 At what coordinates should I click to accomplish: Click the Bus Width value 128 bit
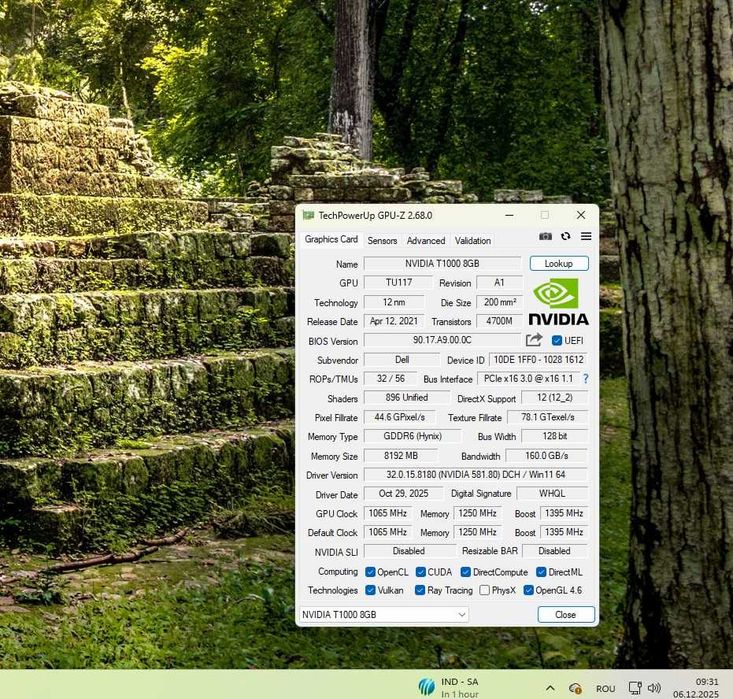(x=554, y=436)
